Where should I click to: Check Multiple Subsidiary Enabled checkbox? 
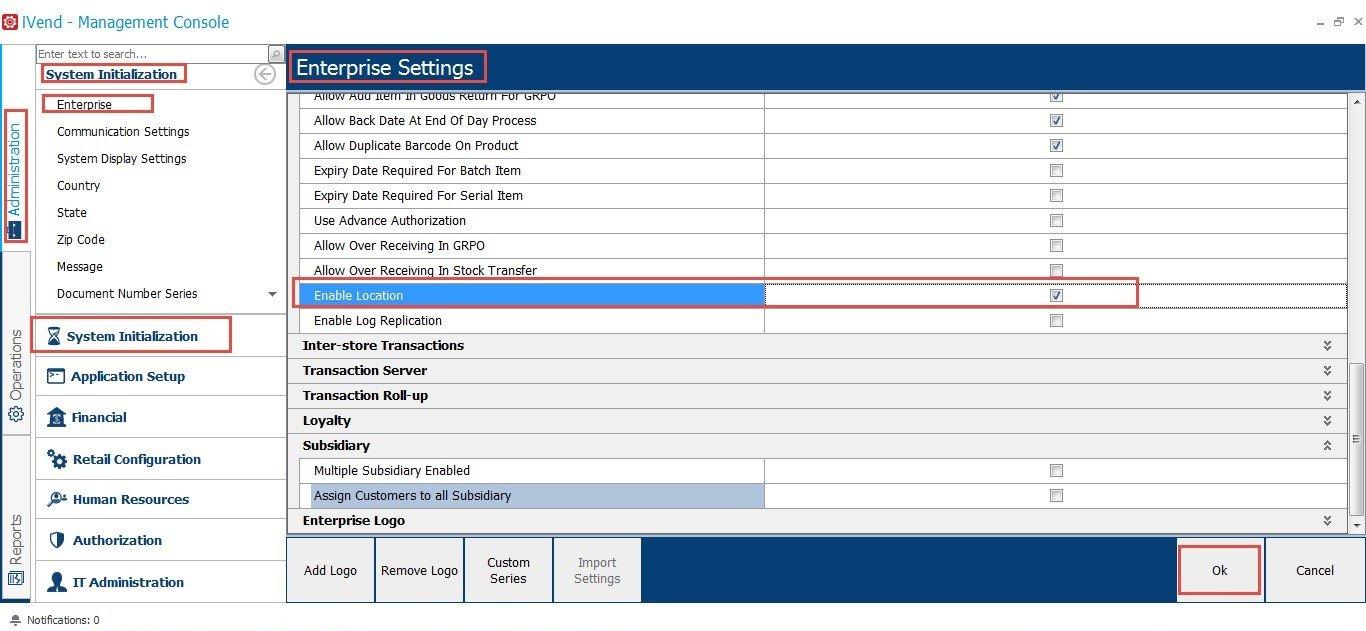click(x=1056, y=470)
